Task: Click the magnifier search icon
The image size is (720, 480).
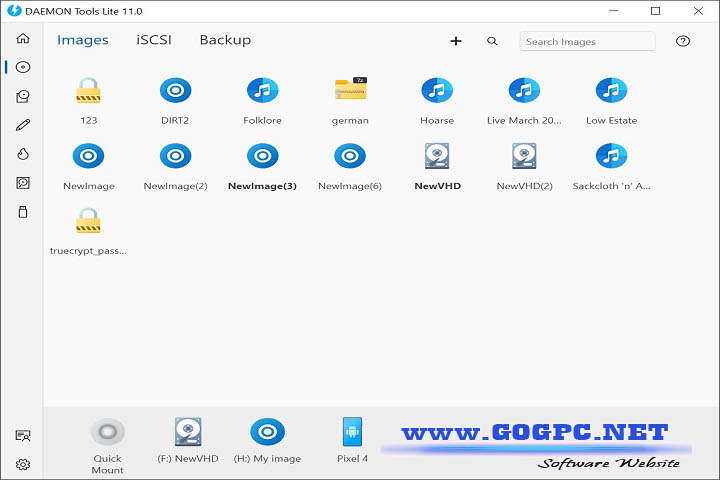Action: [492, 41]
